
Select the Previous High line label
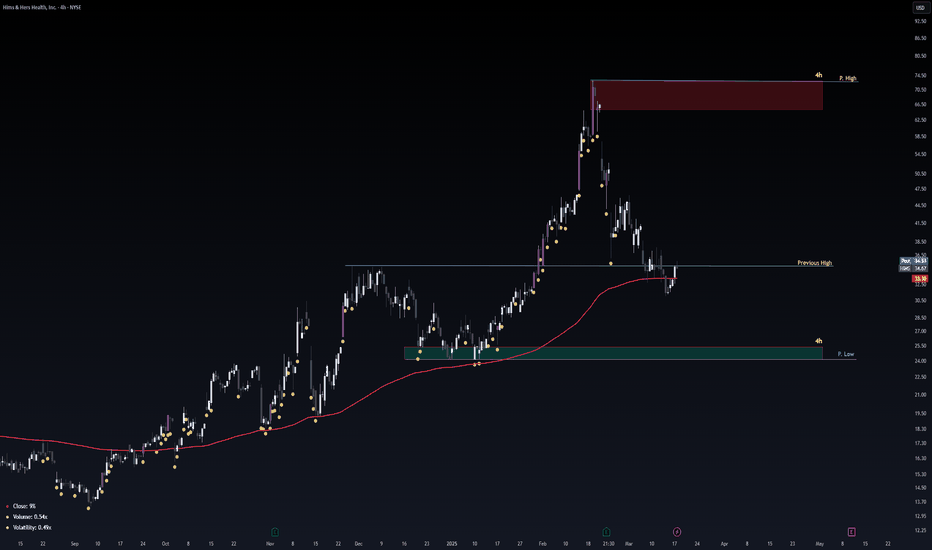(x=814, y=263)
